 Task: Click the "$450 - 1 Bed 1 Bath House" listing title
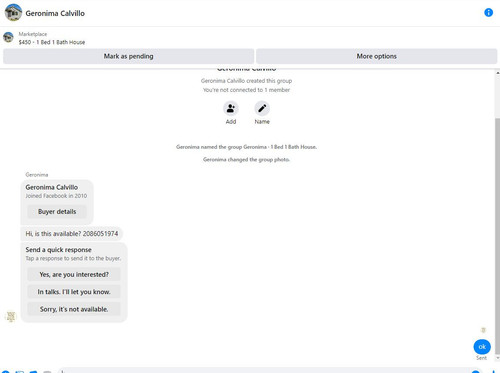coord(52,42)
